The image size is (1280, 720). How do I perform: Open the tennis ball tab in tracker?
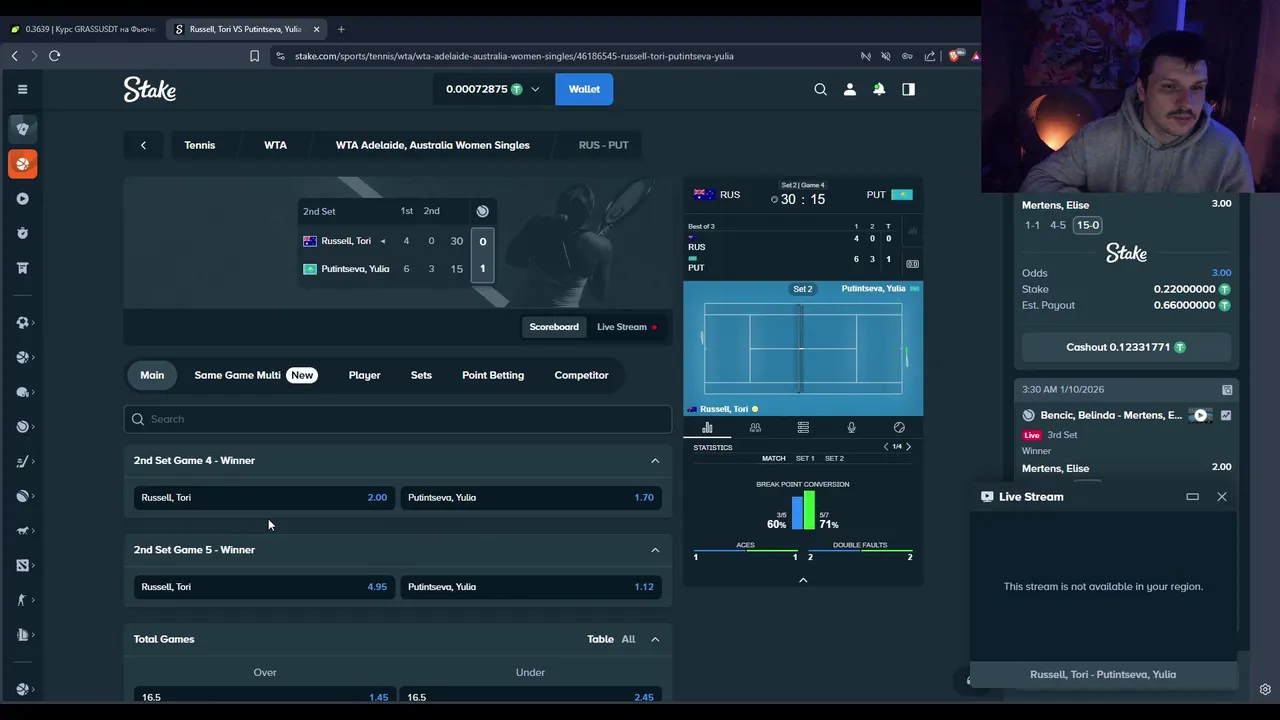click(899, 428)
